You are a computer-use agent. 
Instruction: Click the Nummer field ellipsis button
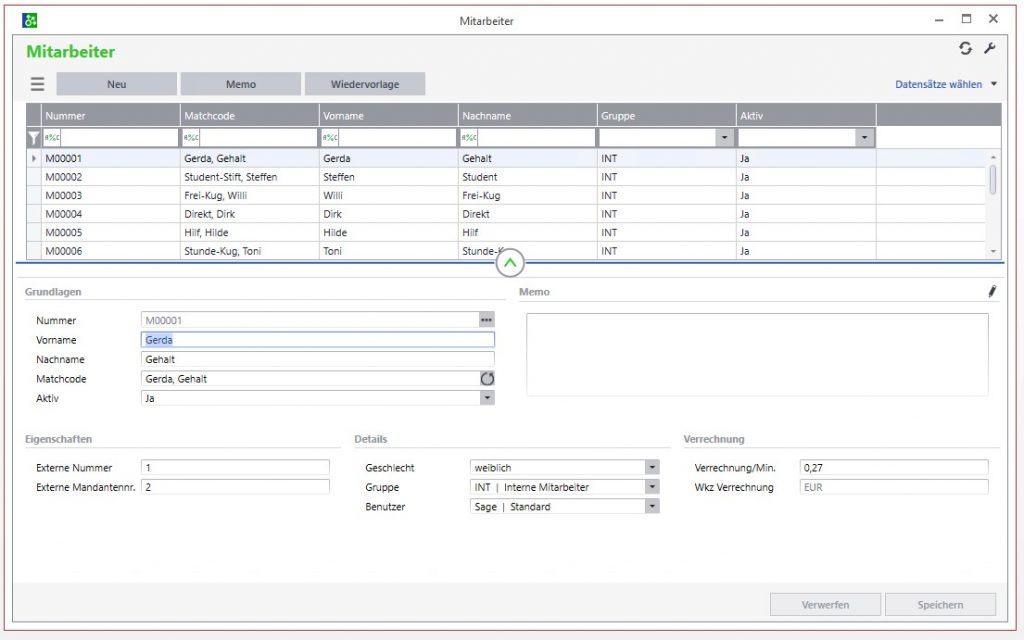click(487, 320)
